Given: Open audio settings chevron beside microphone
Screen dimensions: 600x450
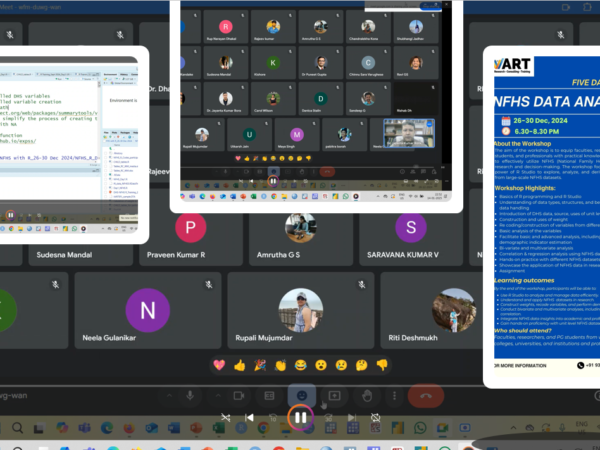Looking at the screenshot, I should coord(169,396).
